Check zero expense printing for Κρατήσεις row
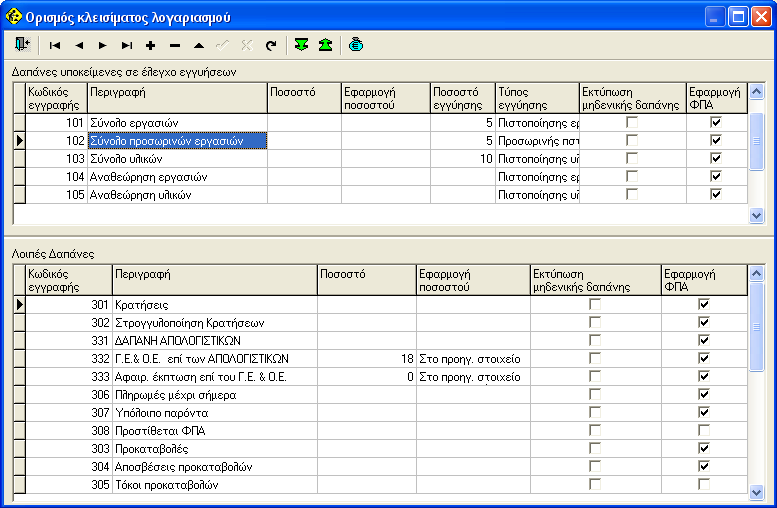This screenshot has height=508, width=777. (x=595, y=304)
